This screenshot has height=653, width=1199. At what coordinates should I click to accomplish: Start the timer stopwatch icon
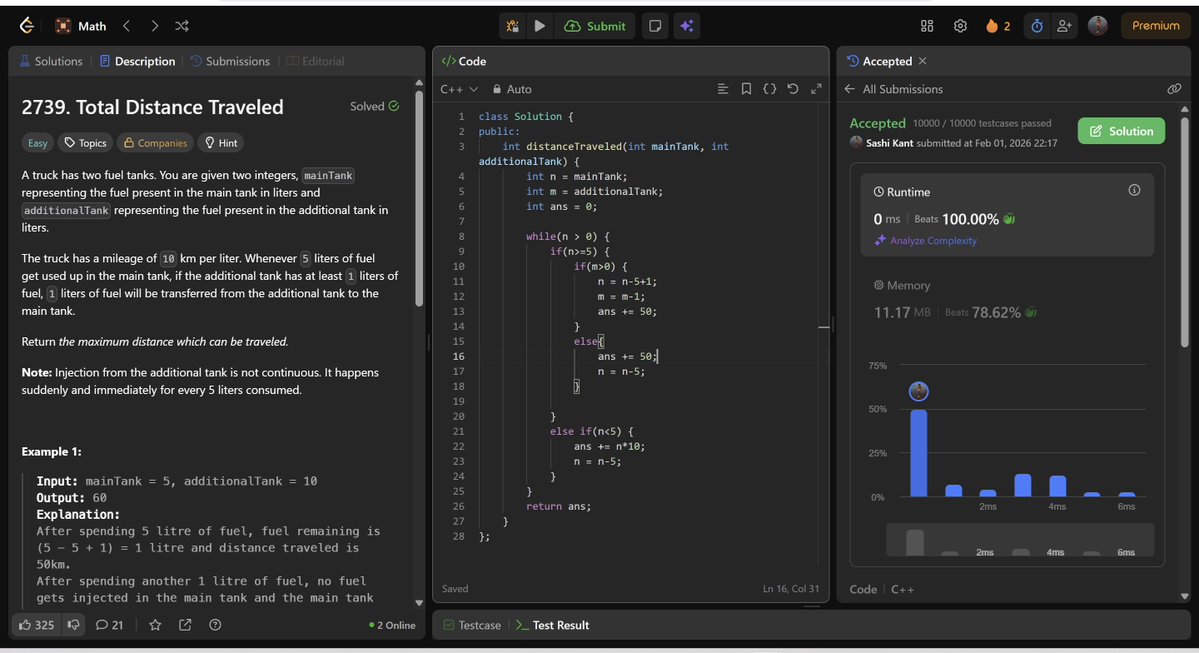coord(1037,26)
